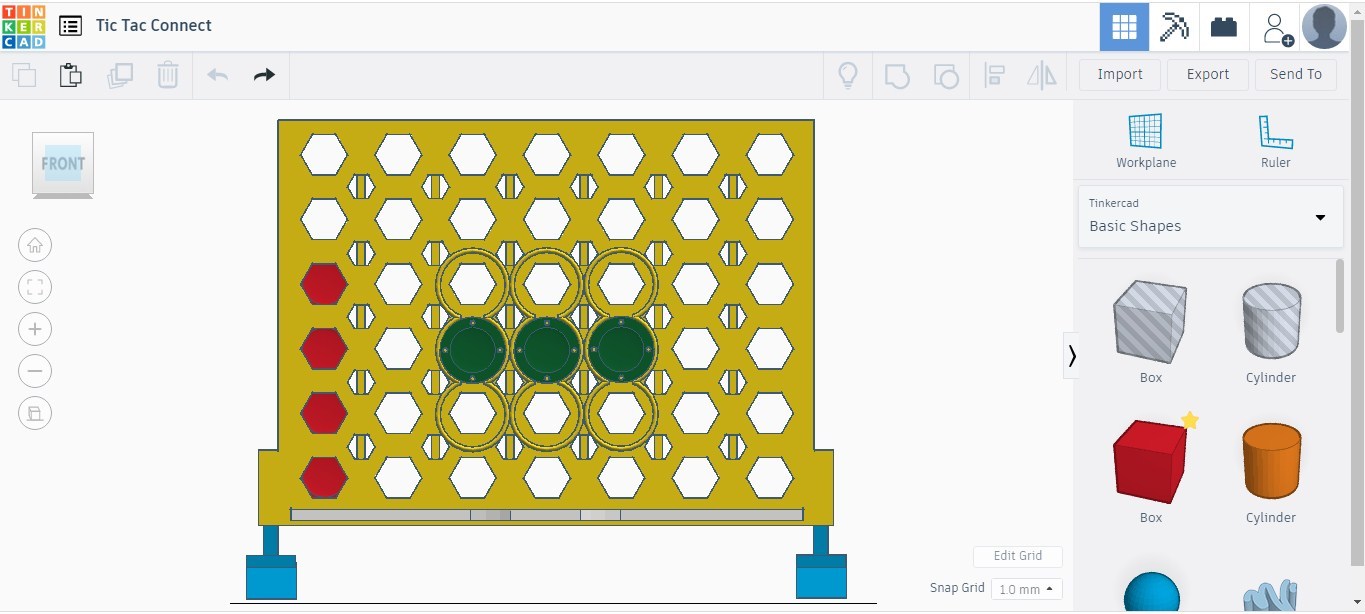This screenshot has height=614, width=1365.
Task: Click the favorite star on red Box
Action: 1190,421
